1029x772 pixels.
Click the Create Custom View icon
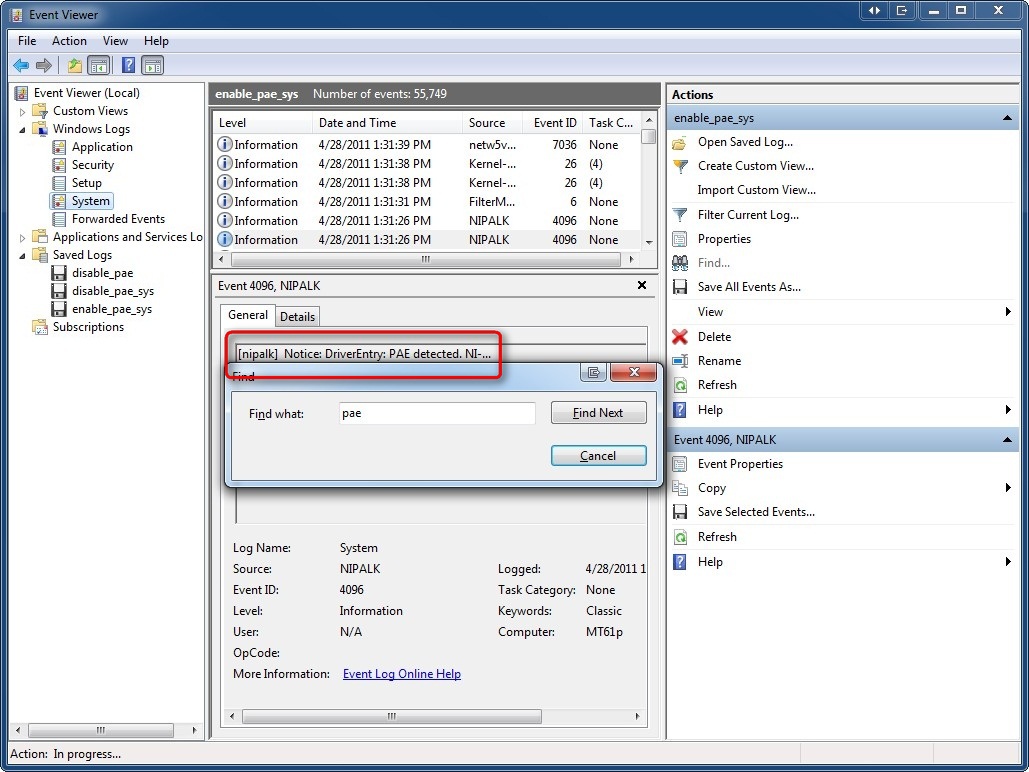pos(680,166)
